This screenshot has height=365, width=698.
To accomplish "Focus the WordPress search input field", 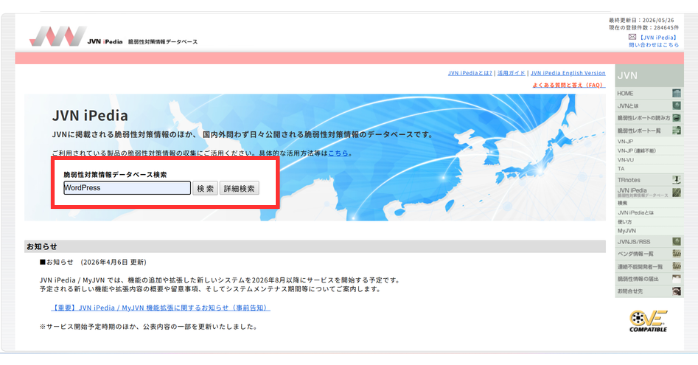I will 127,188.
